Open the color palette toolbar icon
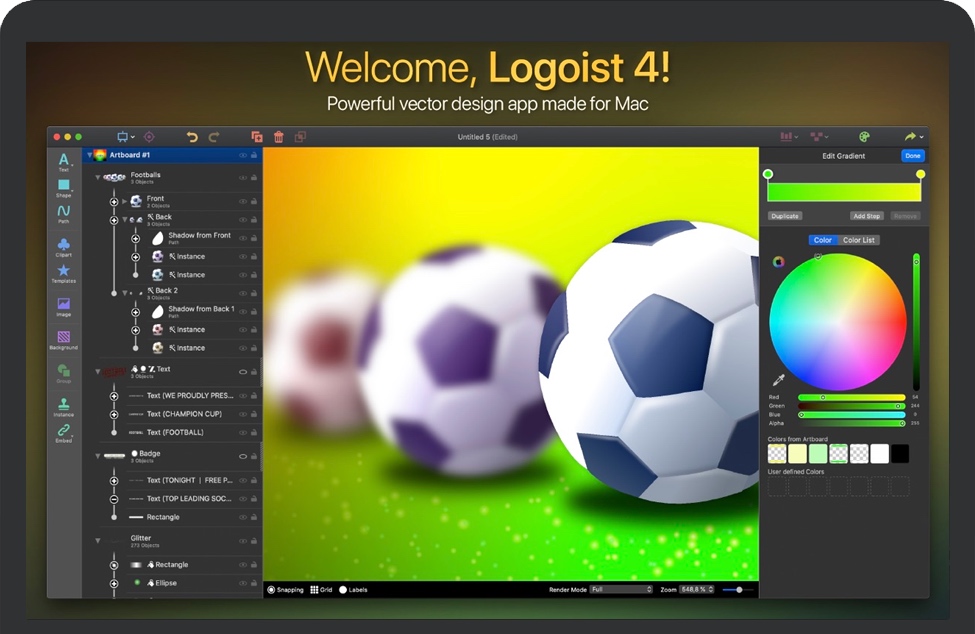The width and height of the screenshot is (975, 634). (864, 137)
